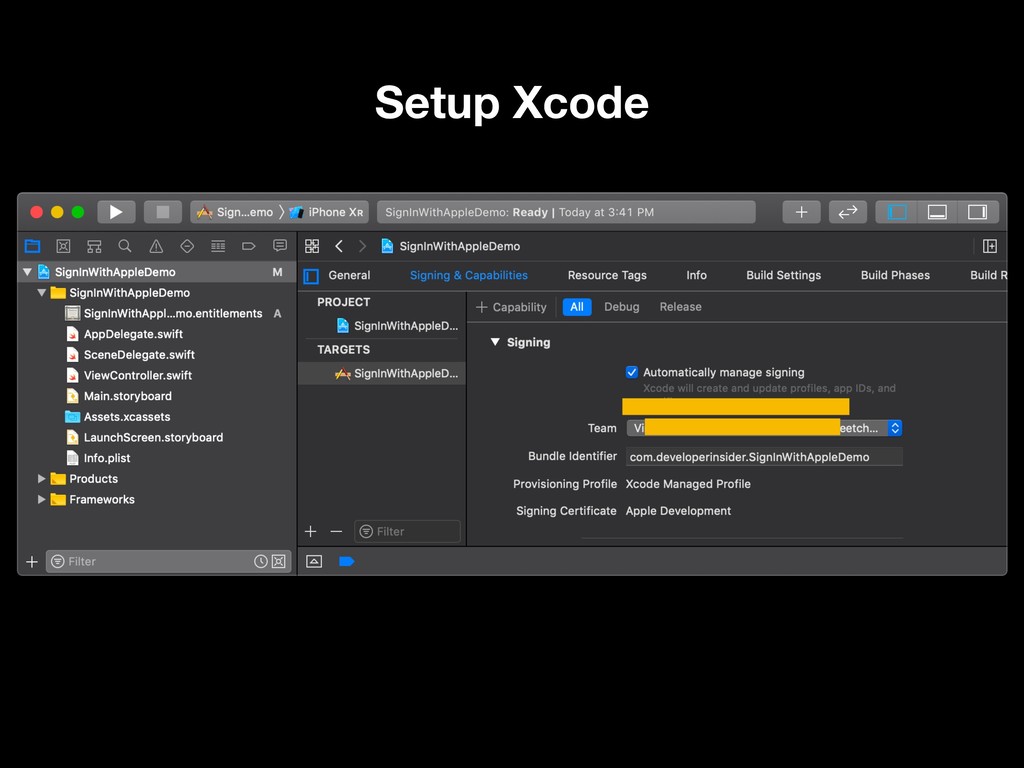Go back in editor history
The height and width of the screenshot is (768, 1024).
(x=339, y=246)
